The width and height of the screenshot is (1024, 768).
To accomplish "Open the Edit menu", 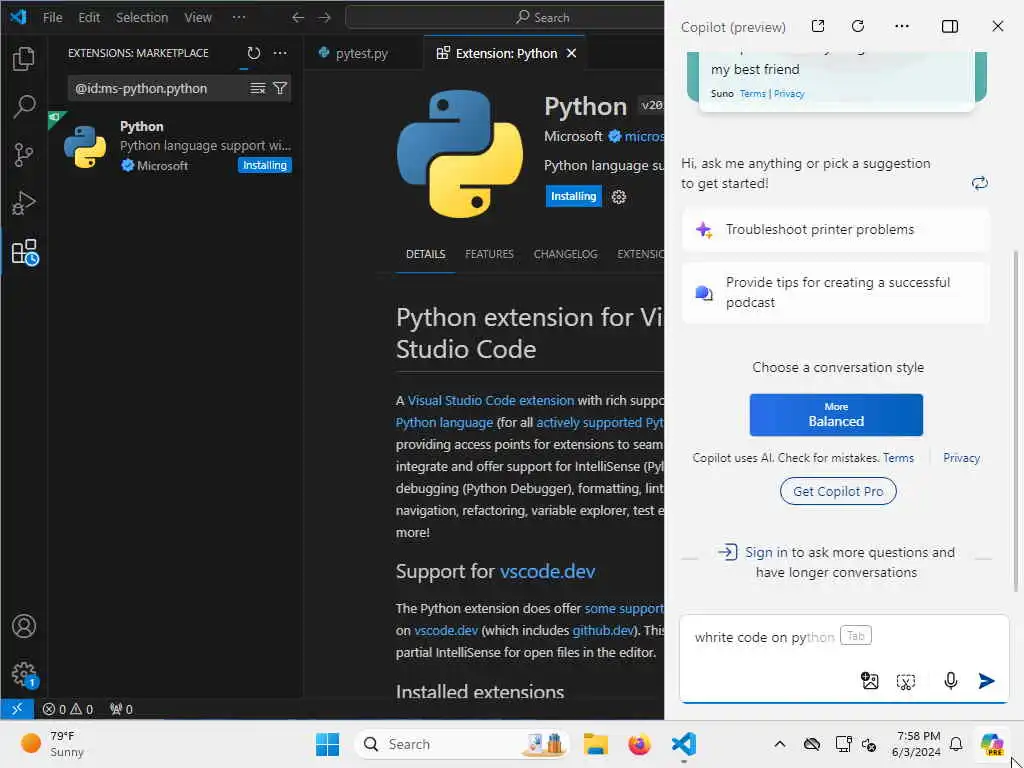I will pos(89,18).
